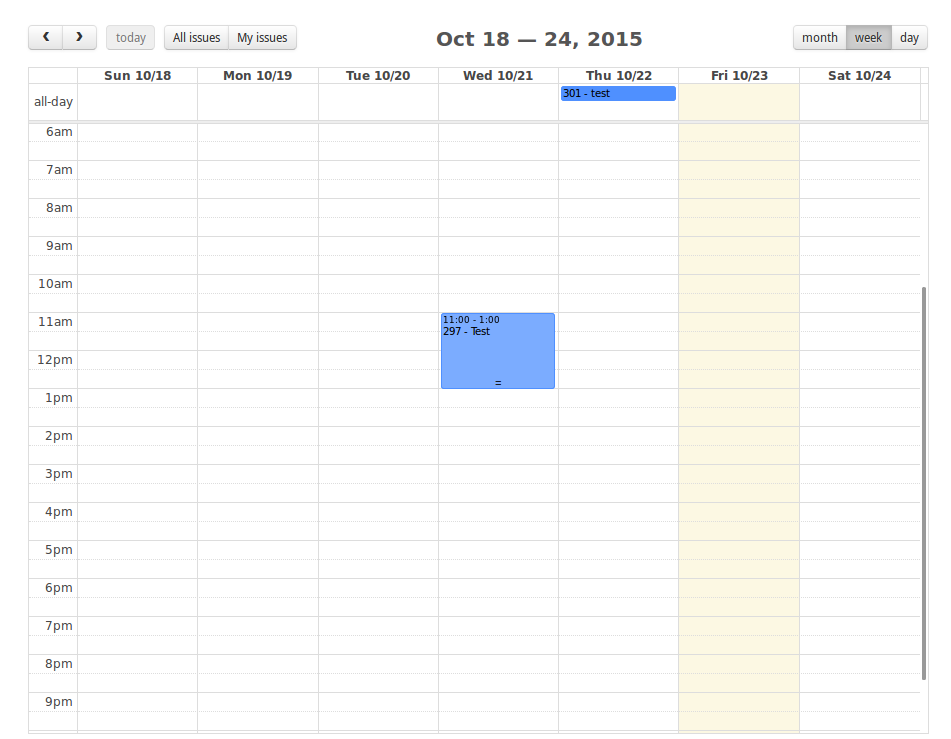Click the calendar vertical scrollbar
Image resolution: width=951 pixels, height=739 pixels.
923,480
